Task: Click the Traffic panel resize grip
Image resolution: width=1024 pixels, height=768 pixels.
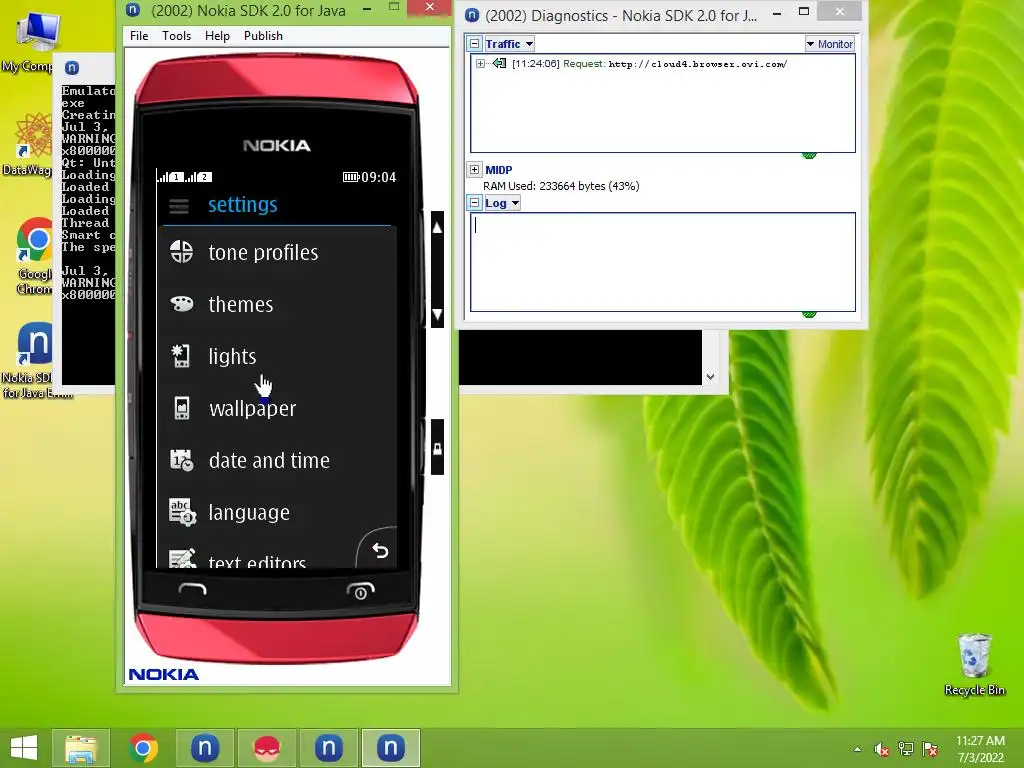Action: click(x=809, y=155)
